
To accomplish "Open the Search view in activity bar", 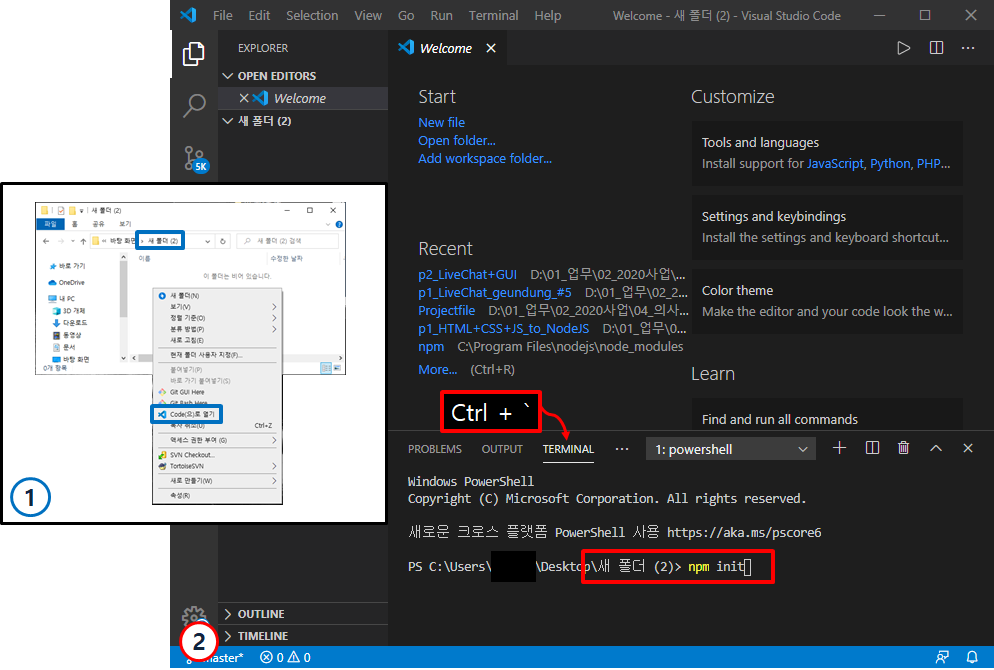I will (194, 105).
